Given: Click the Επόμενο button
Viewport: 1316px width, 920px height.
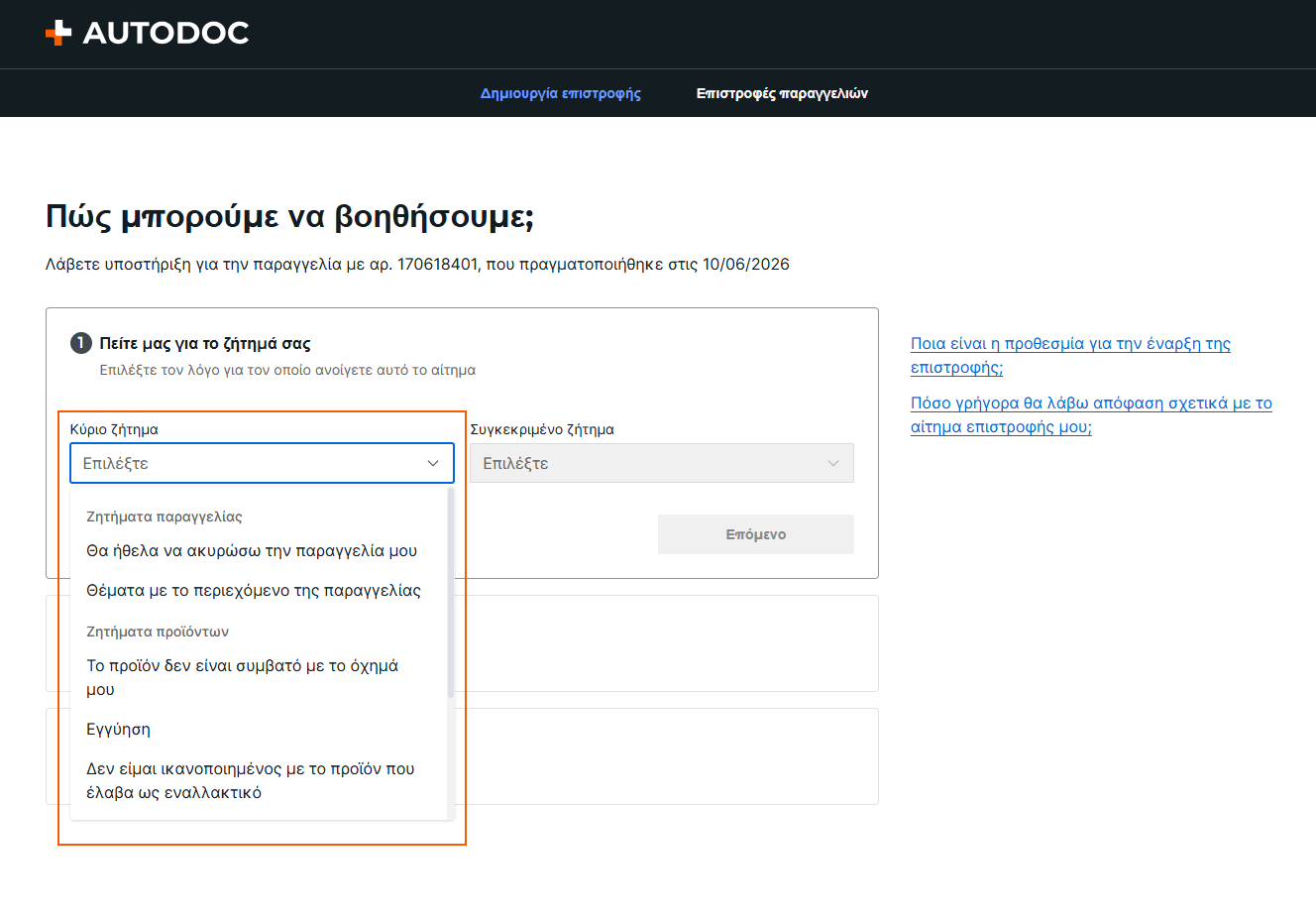Looking at the screenshot, I should [x=755, y=534].
